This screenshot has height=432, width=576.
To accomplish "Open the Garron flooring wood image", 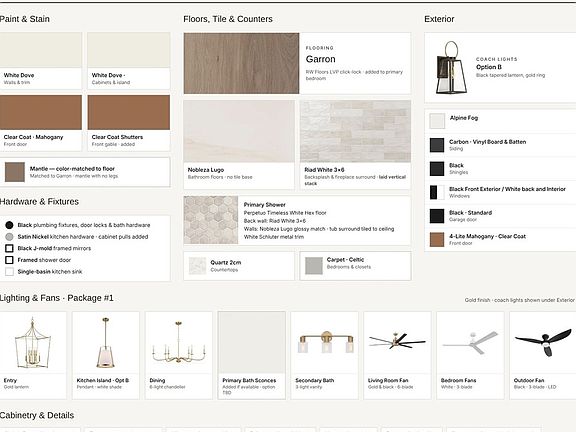I will pos(241,63).
